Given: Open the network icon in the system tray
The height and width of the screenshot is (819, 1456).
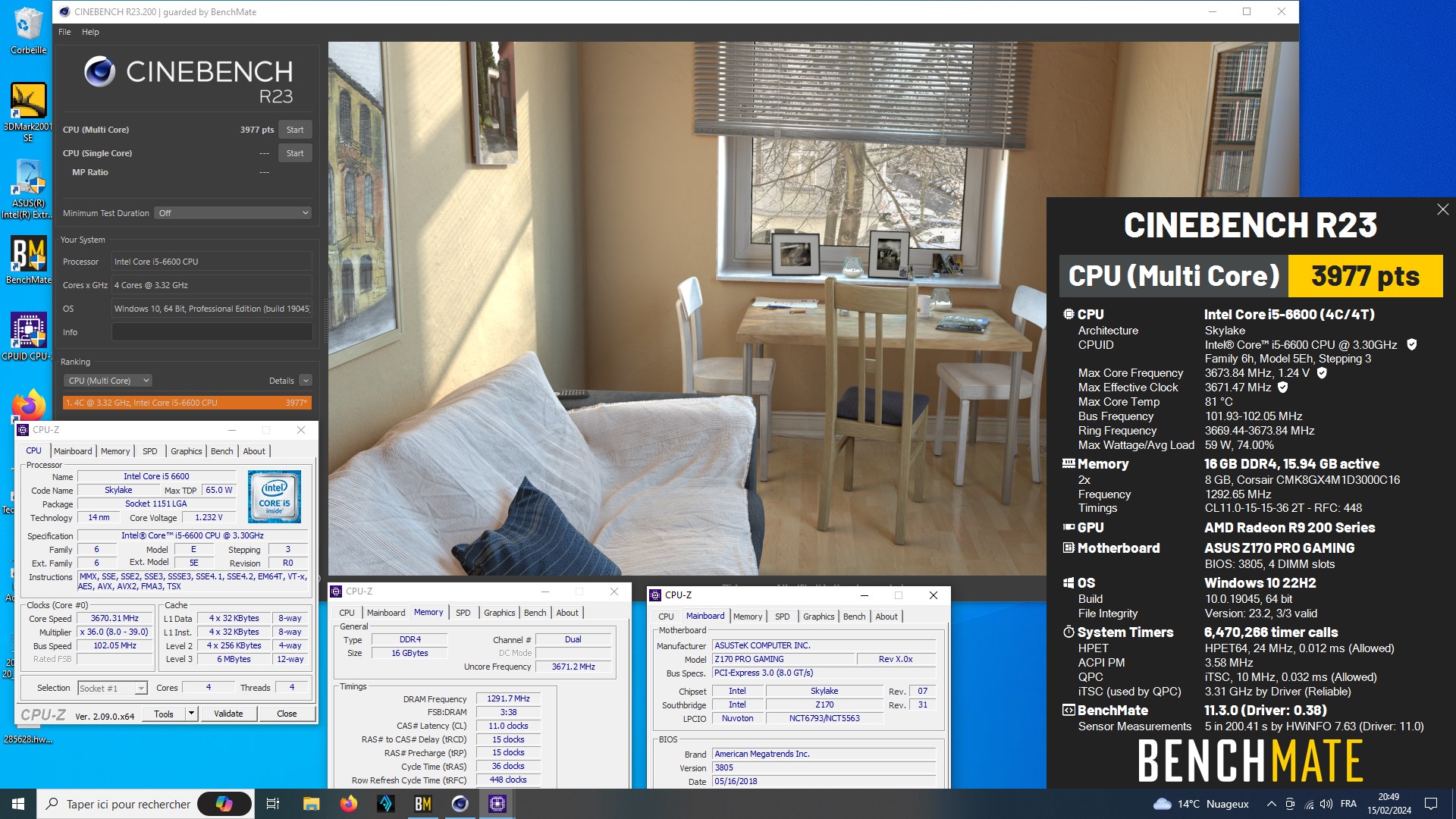Looking at the screenshot, I should (x=1309, y=804).
